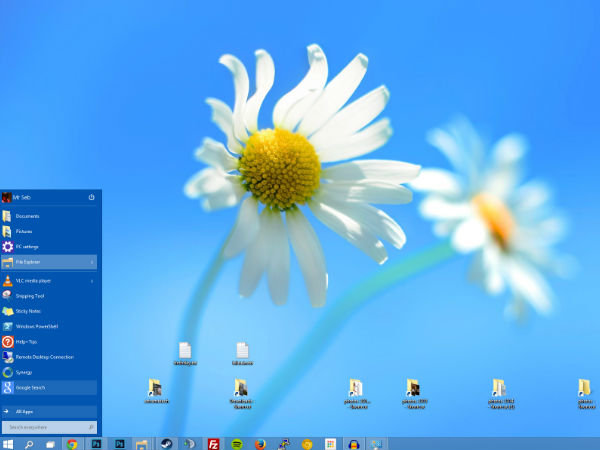Select PC settings in Start menu
600x450 pixels.
[x=27, y=246]
